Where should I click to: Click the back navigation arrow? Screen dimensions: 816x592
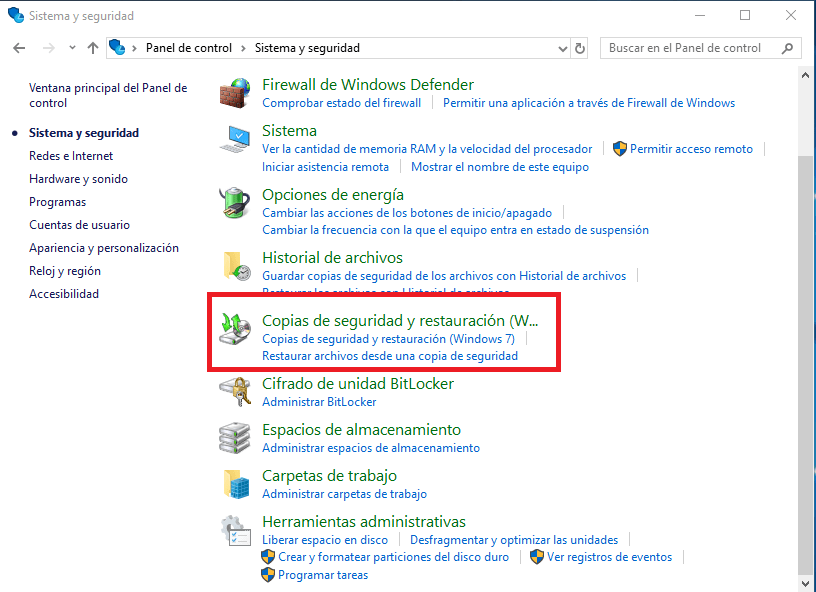pyautogui.click(x=20, y=47)
